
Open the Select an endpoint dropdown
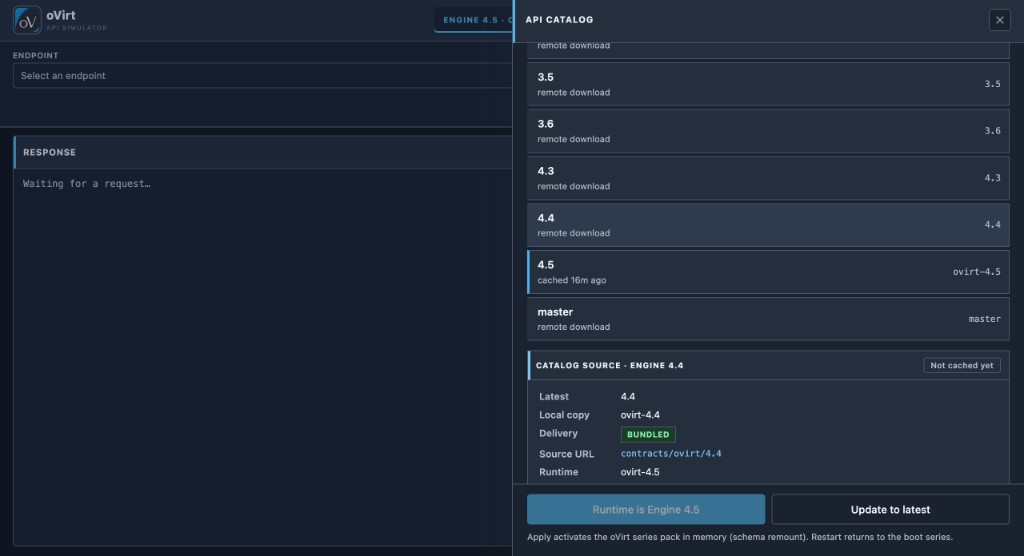click(x=263, y=76)
